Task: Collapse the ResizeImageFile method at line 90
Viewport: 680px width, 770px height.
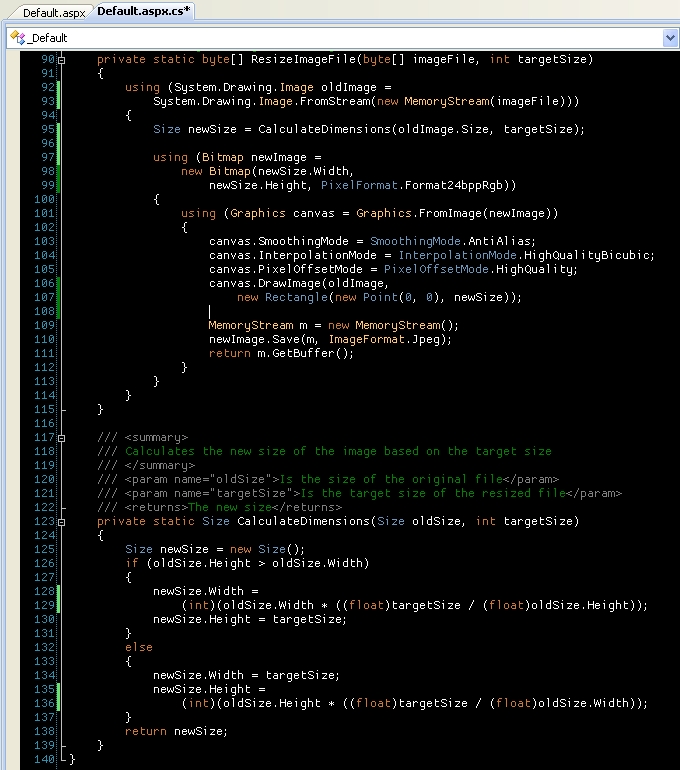Action: (x=61, y=60)
